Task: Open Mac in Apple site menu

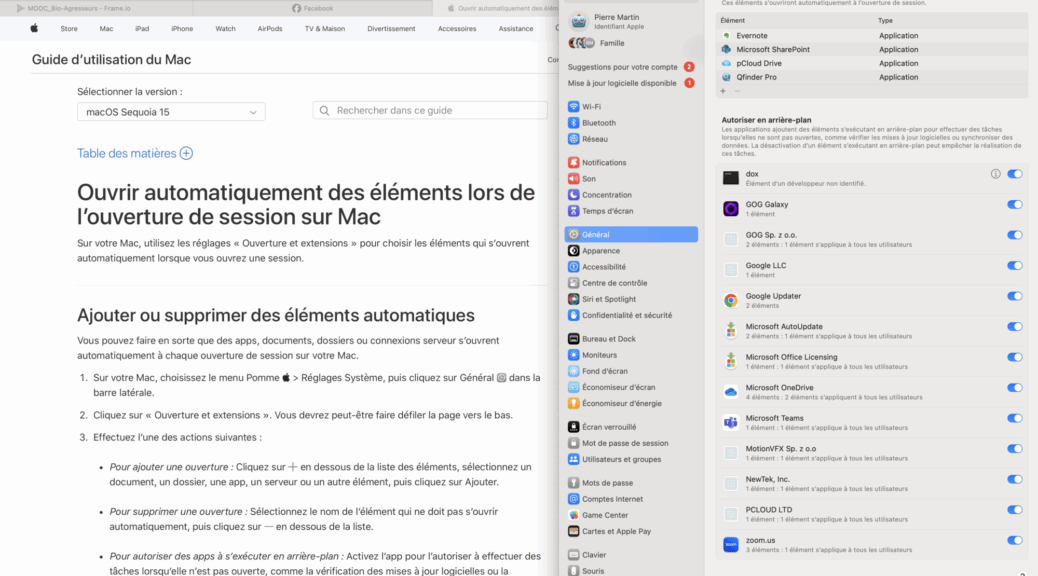Action: (107, 28)
